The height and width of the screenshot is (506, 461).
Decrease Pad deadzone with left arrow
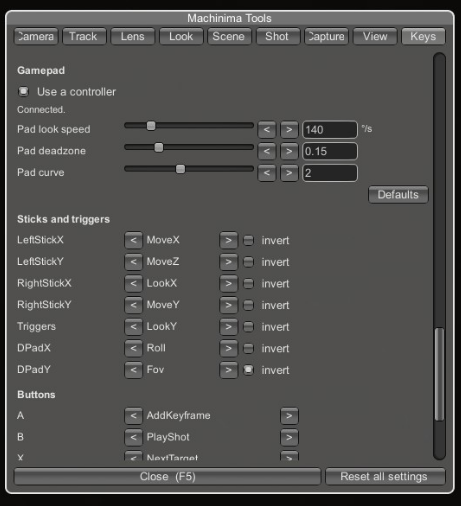coord(267,151)
